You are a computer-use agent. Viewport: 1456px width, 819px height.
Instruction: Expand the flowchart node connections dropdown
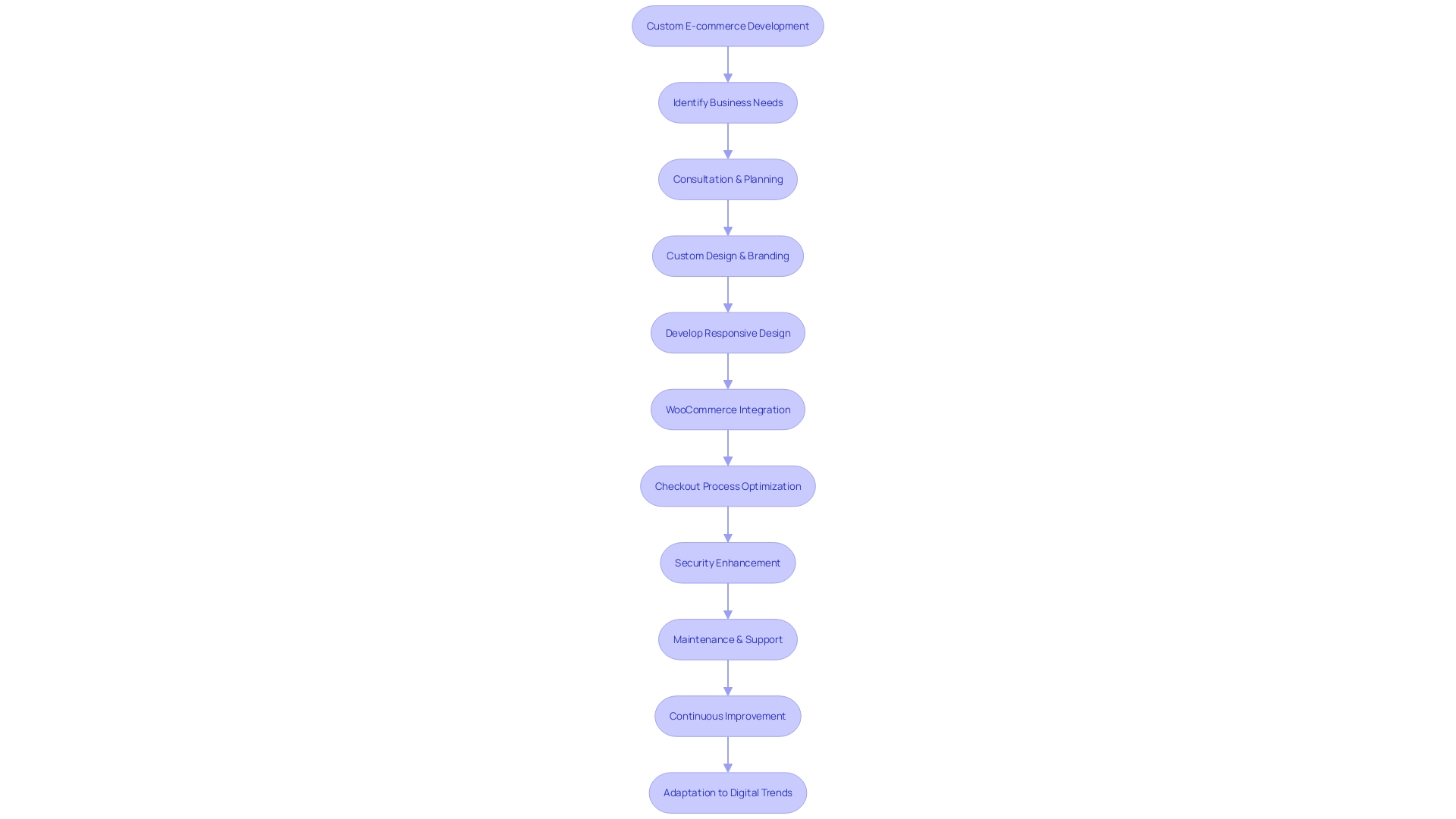[x=727, y=64]
